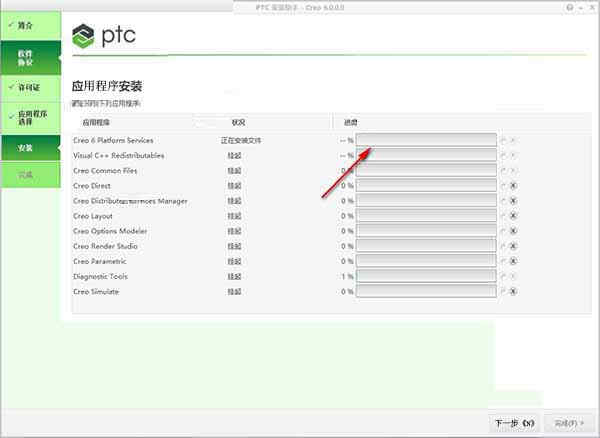Cancel the Creo Simulate installation
600x438 pixels.
tap(514, 291)
